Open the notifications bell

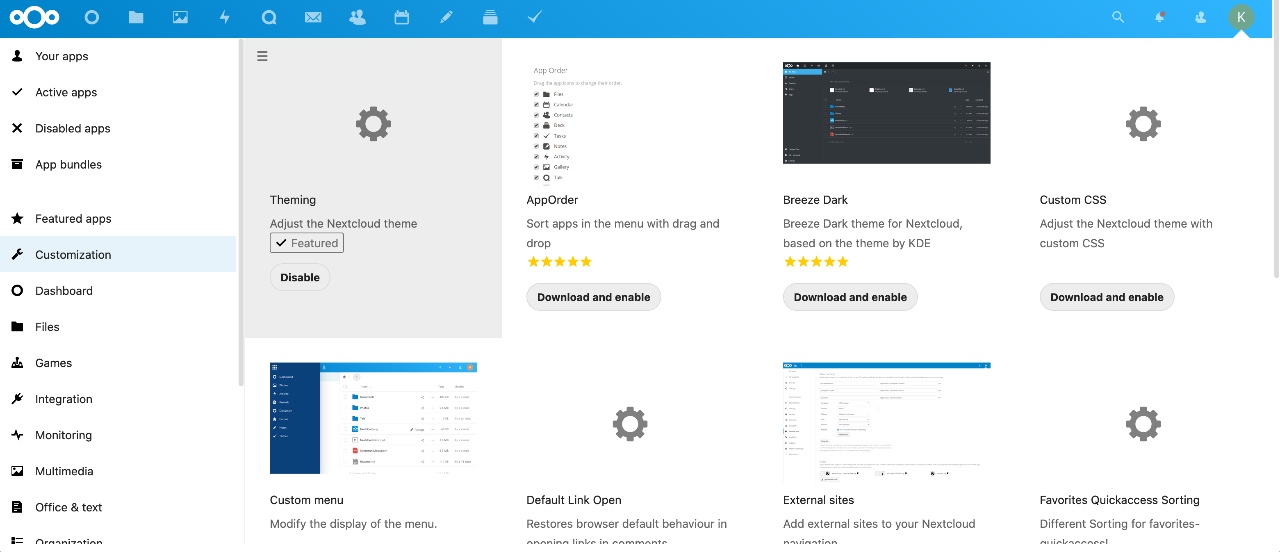[1160, 17]
